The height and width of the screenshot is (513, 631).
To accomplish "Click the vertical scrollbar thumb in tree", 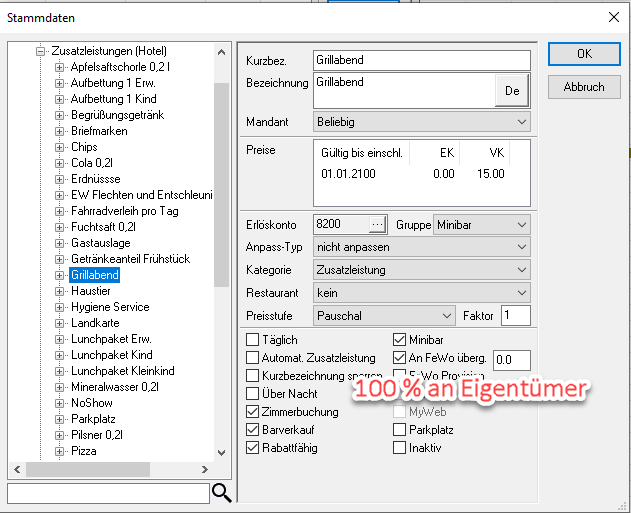I will pyautogui.click(x=221, y=185).
